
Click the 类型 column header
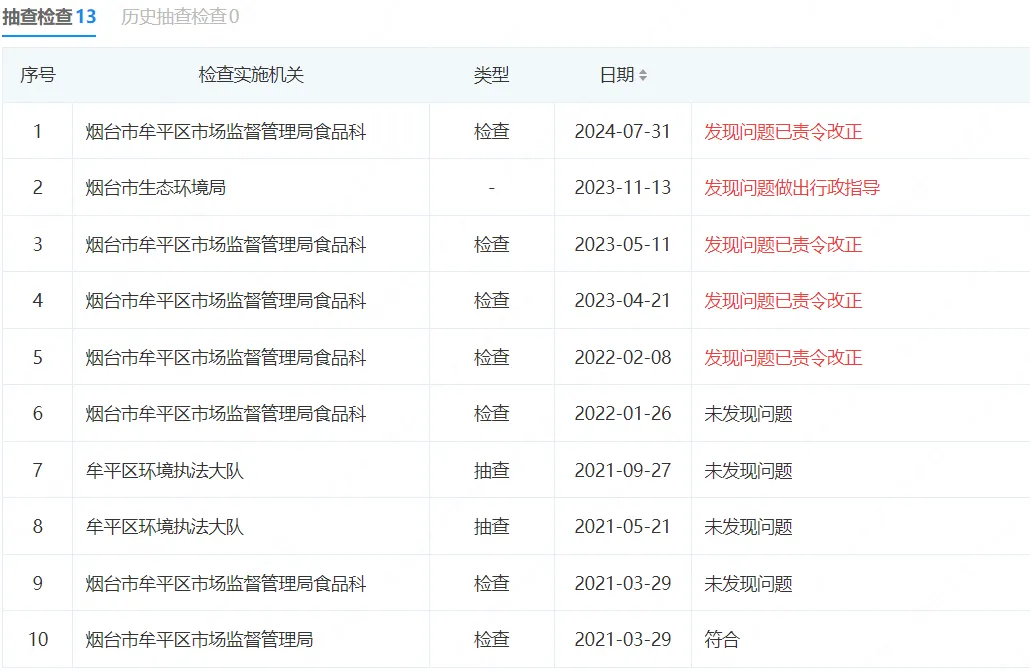click(491, 75)
